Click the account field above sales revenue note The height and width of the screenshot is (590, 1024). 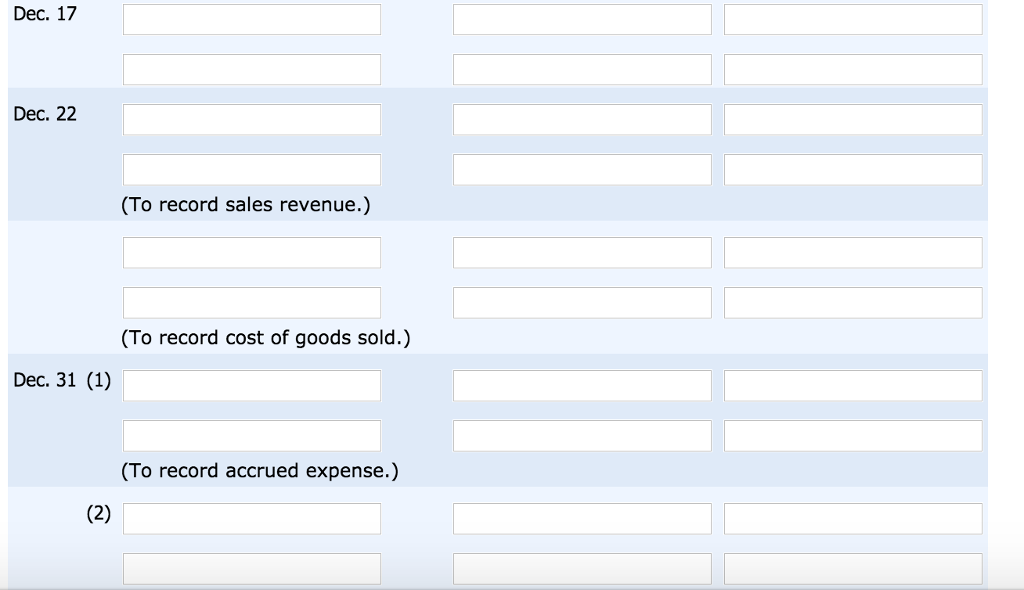(251, 168)
